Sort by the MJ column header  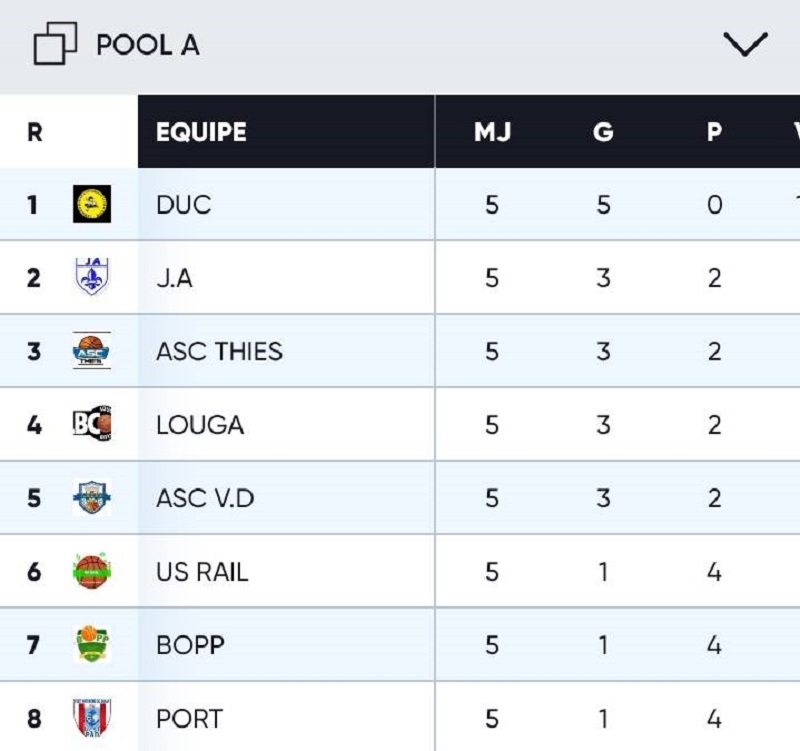click(x=492, y=132)
